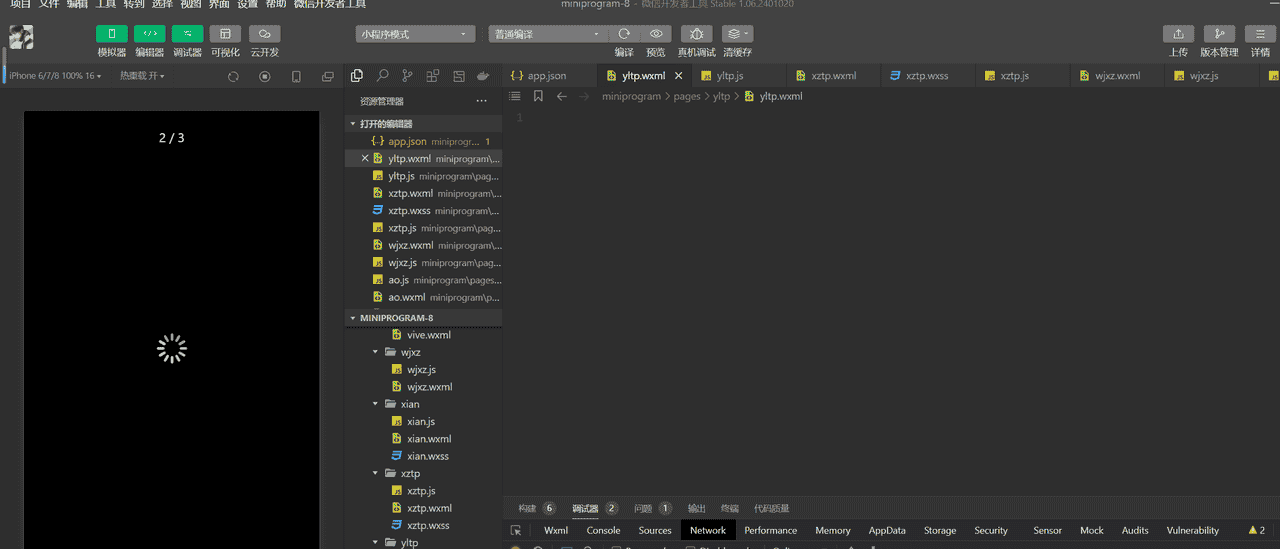The width and height of the screenshot is (1280, 549).
Task: Open 版本管理 version control
Action: point(1218,34)
